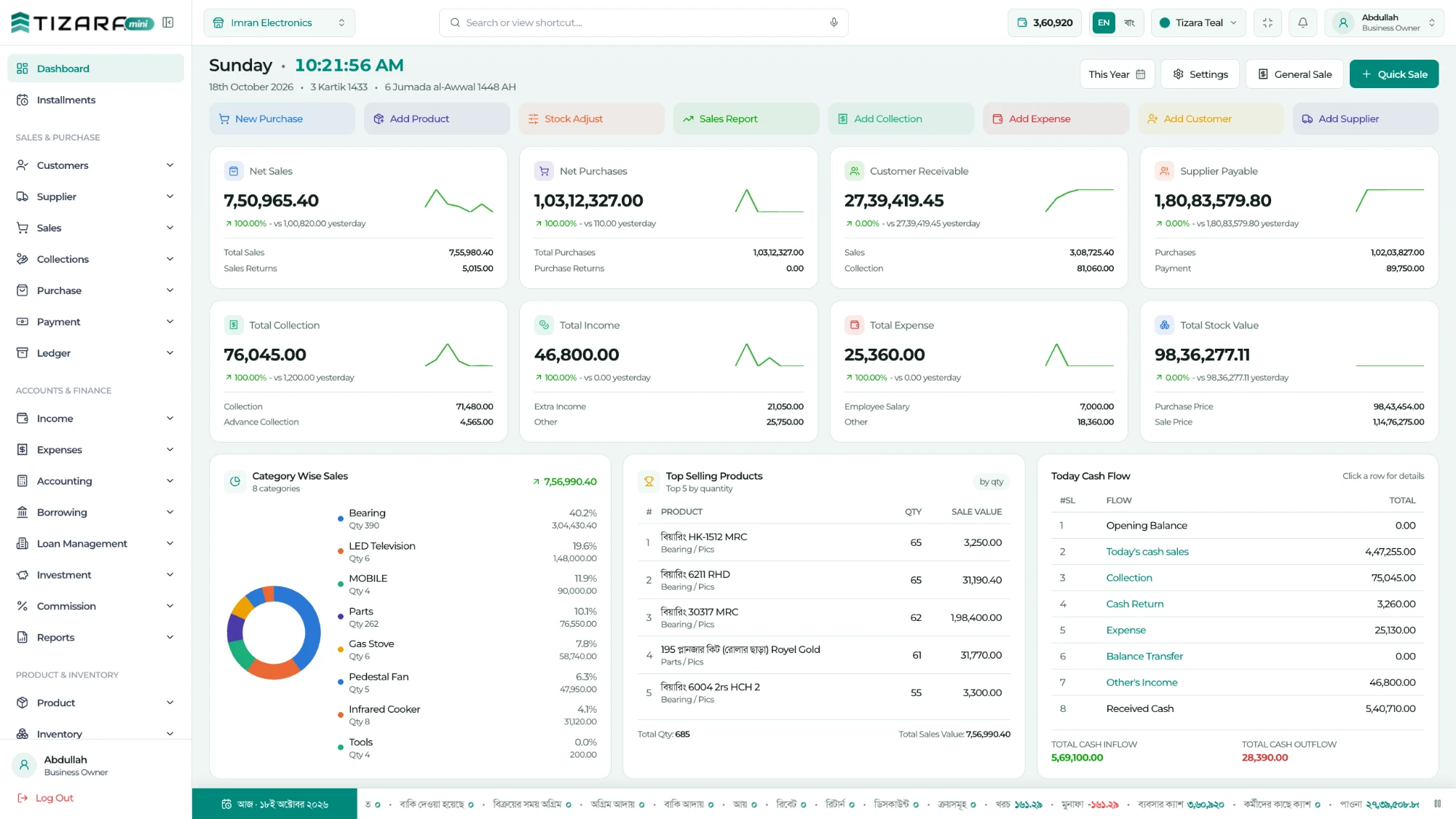This screenshot has height=819, width=1456.
Task: Open the Abdullah Business Owner account menu
Action: click(x=1384, y=23)
